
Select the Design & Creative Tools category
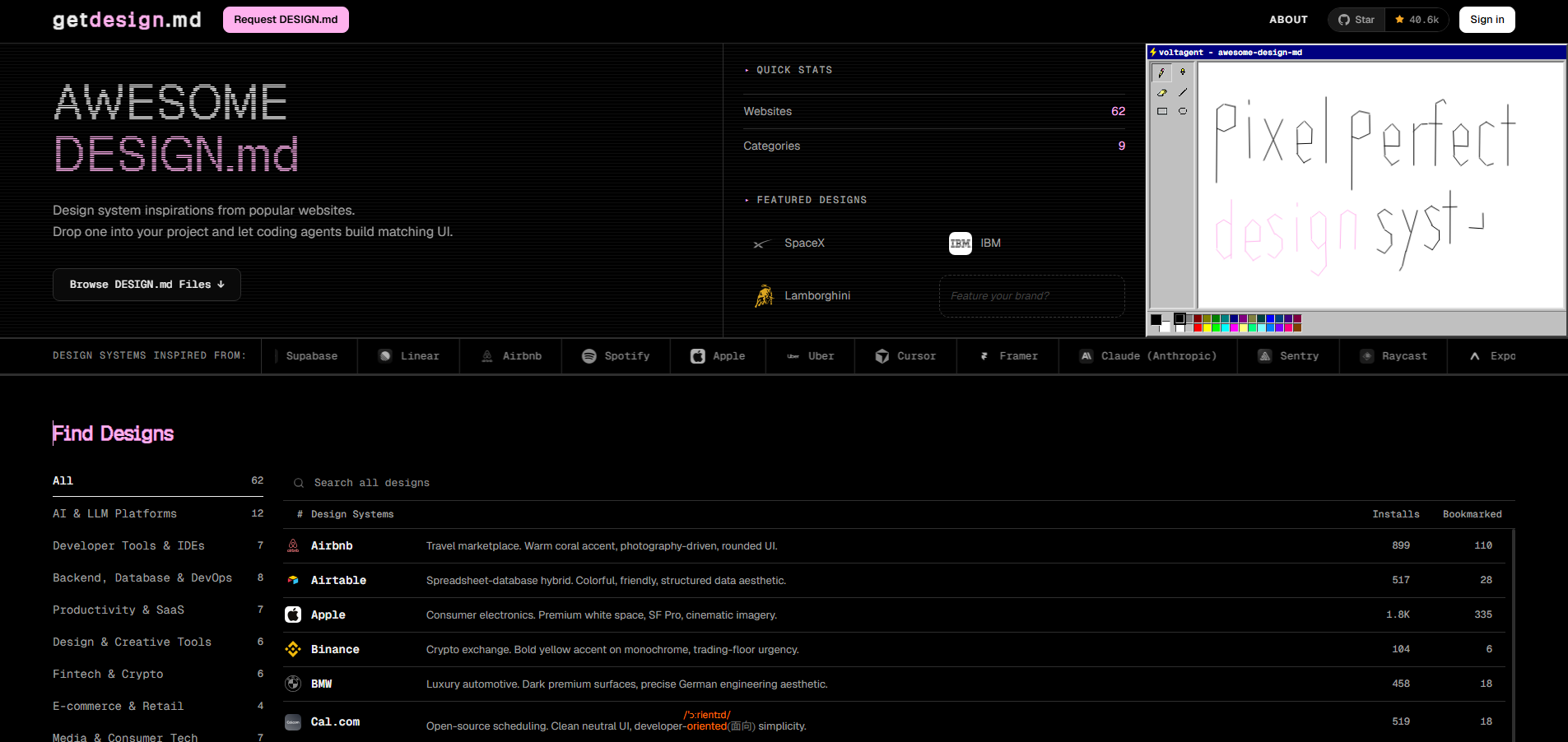[158, 642]
